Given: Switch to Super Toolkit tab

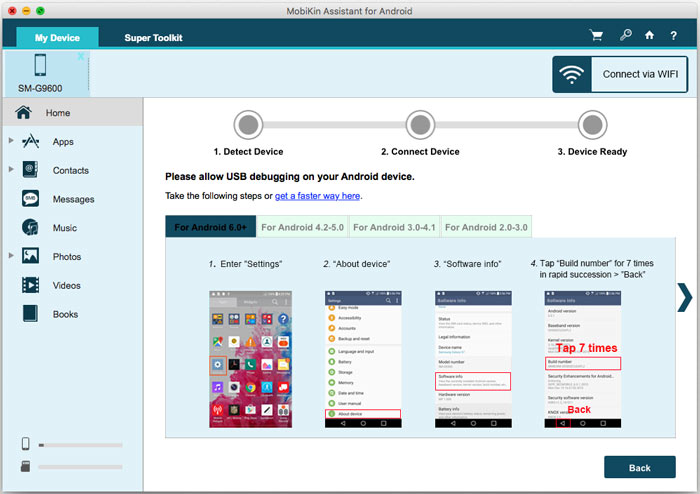Looking at the screenshot, I should (153, 38).
